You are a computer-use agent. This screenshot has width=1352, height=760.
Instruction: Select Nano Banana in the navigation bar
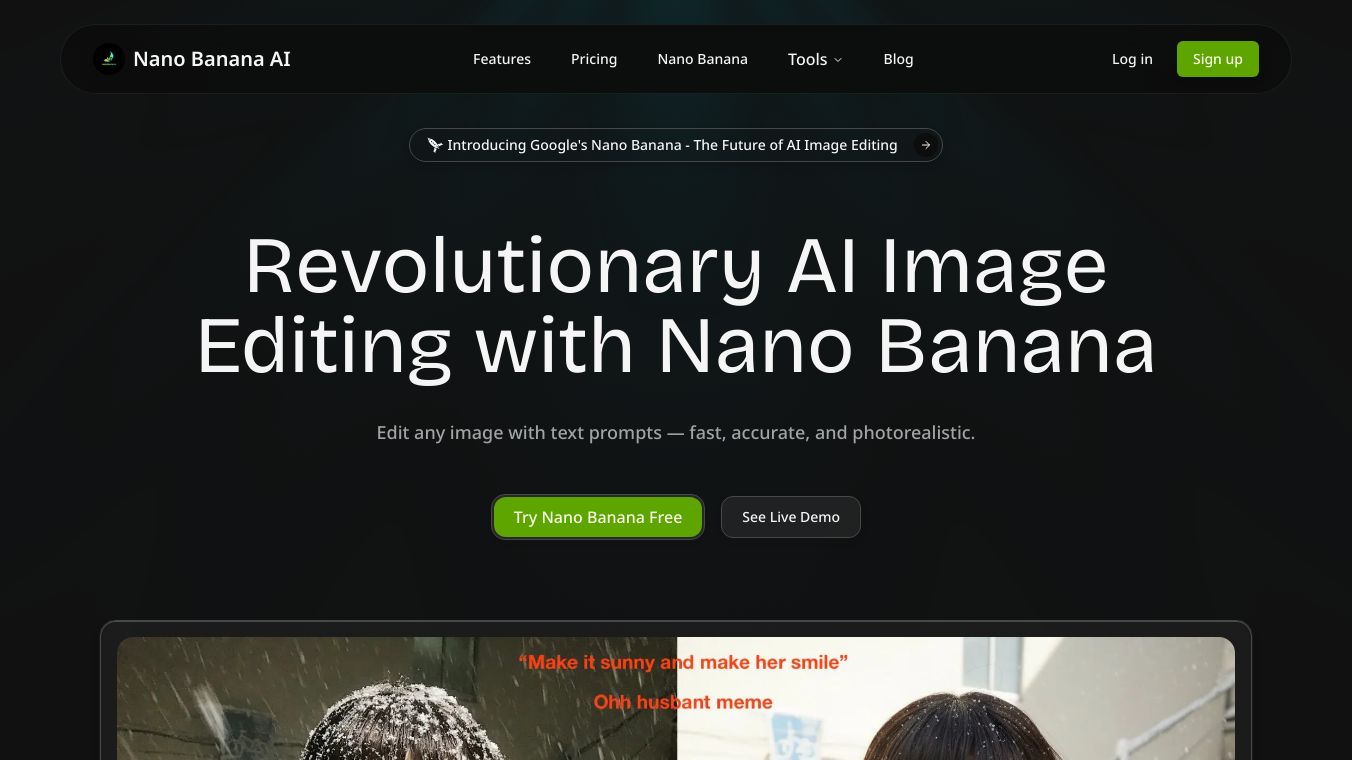point(702,59)
